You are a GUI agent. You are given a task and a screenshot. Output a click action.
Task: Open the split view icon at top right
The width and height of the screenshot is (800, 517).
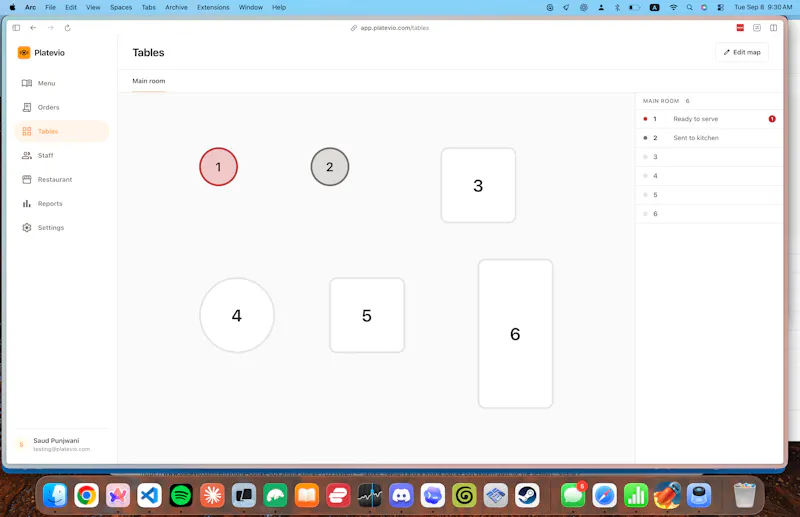(x=773, y=28)
